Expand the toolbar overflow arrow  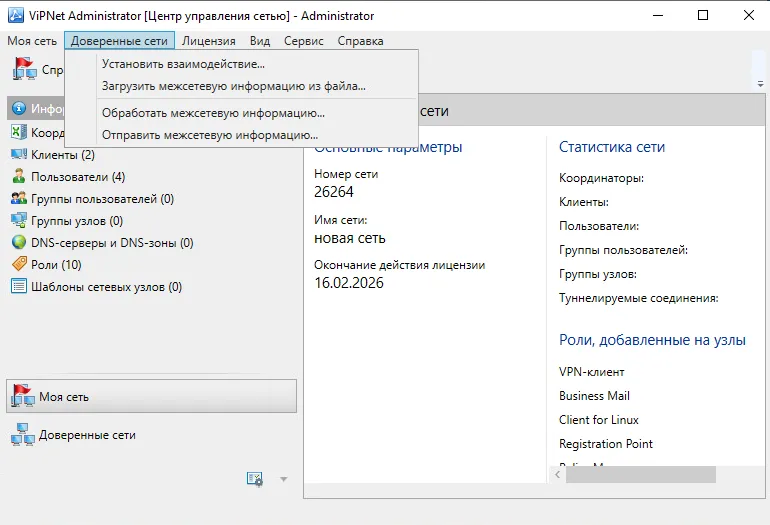760,84
